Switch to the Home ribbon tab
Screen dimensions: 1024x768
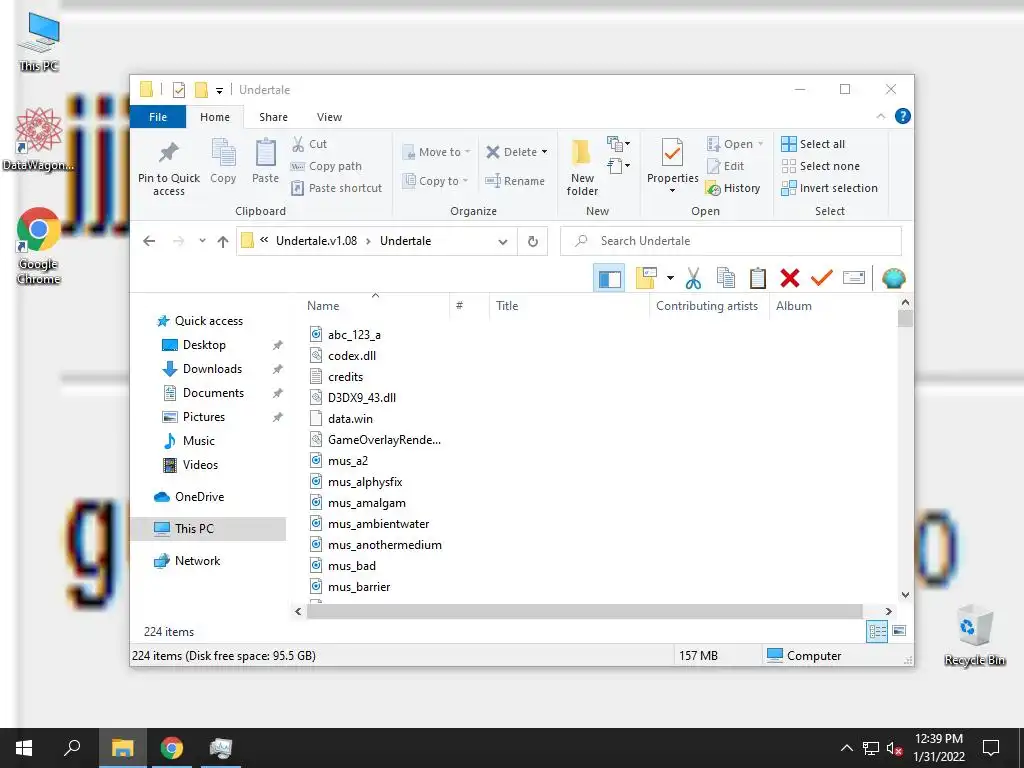[x=215, y=117]
